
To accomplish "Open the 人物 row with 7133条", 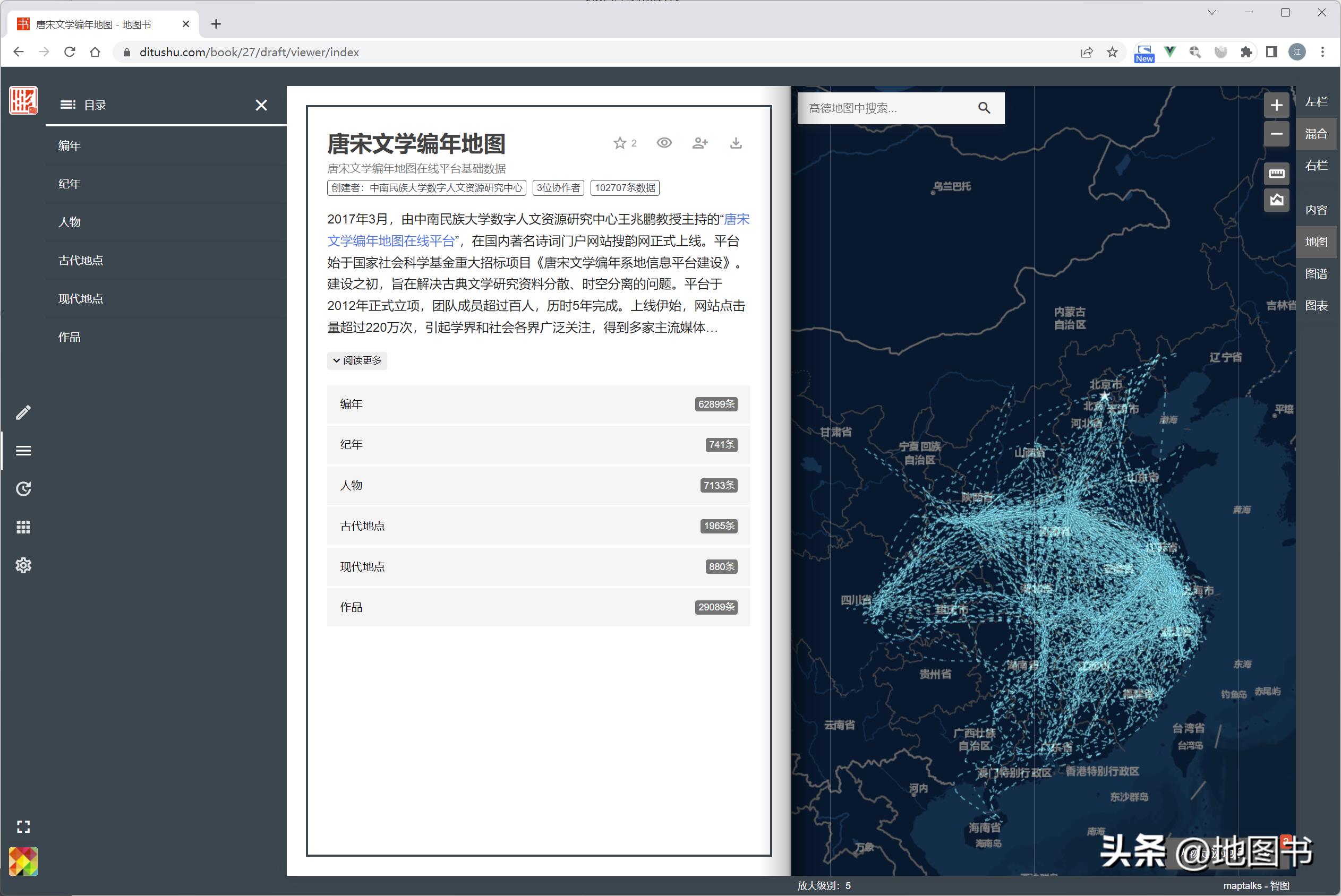I will (539, 486).
